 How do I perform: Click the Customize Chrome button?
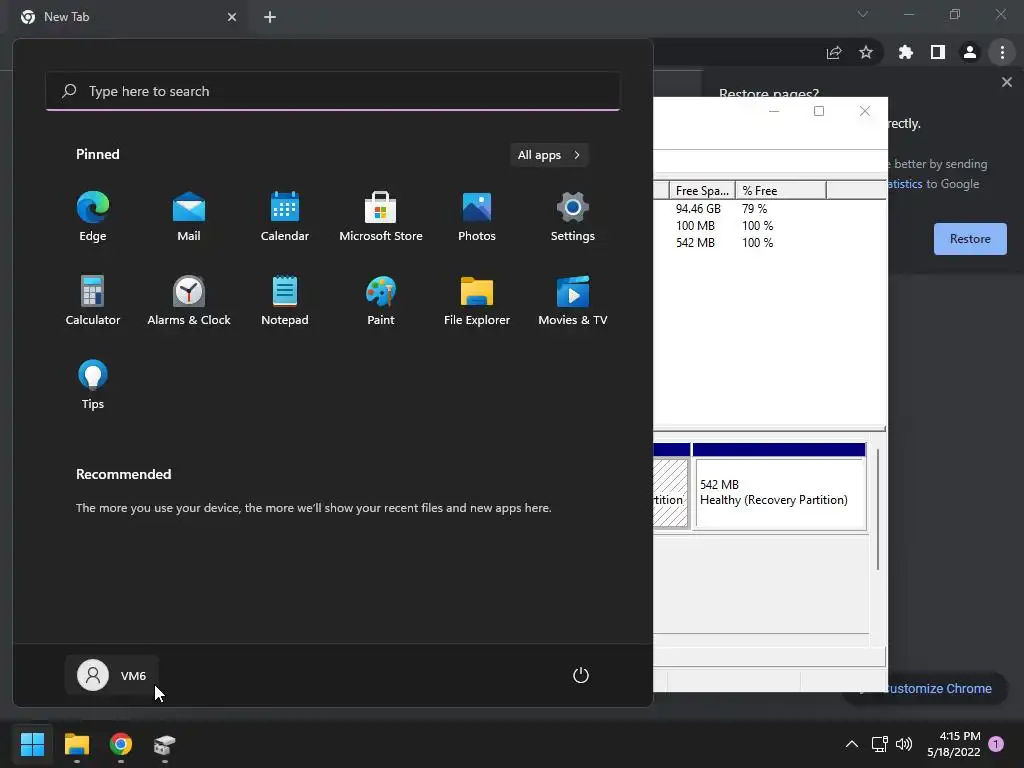[x=937, y=688]
